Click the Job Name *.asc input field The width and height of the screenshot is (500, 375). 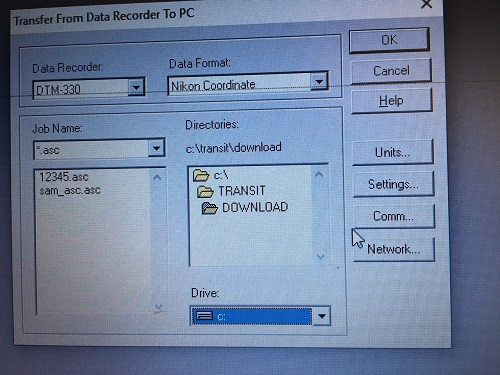[x=92, y=149]
